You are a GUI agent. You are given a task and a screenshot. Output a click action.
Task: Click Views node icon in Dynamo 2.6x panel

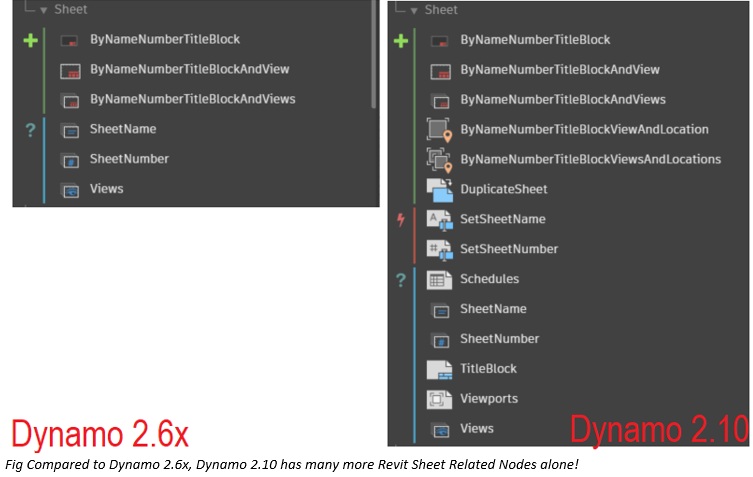click(70, 191)
